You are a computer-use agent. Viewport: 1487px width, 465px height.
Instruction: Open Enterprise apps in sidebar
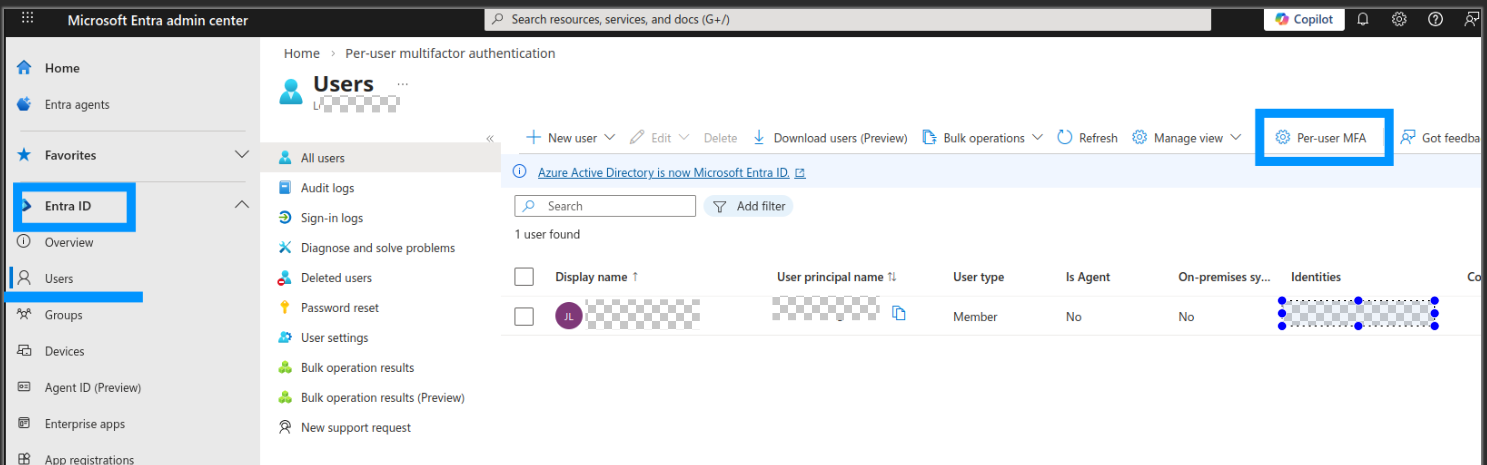click(85, 424)
